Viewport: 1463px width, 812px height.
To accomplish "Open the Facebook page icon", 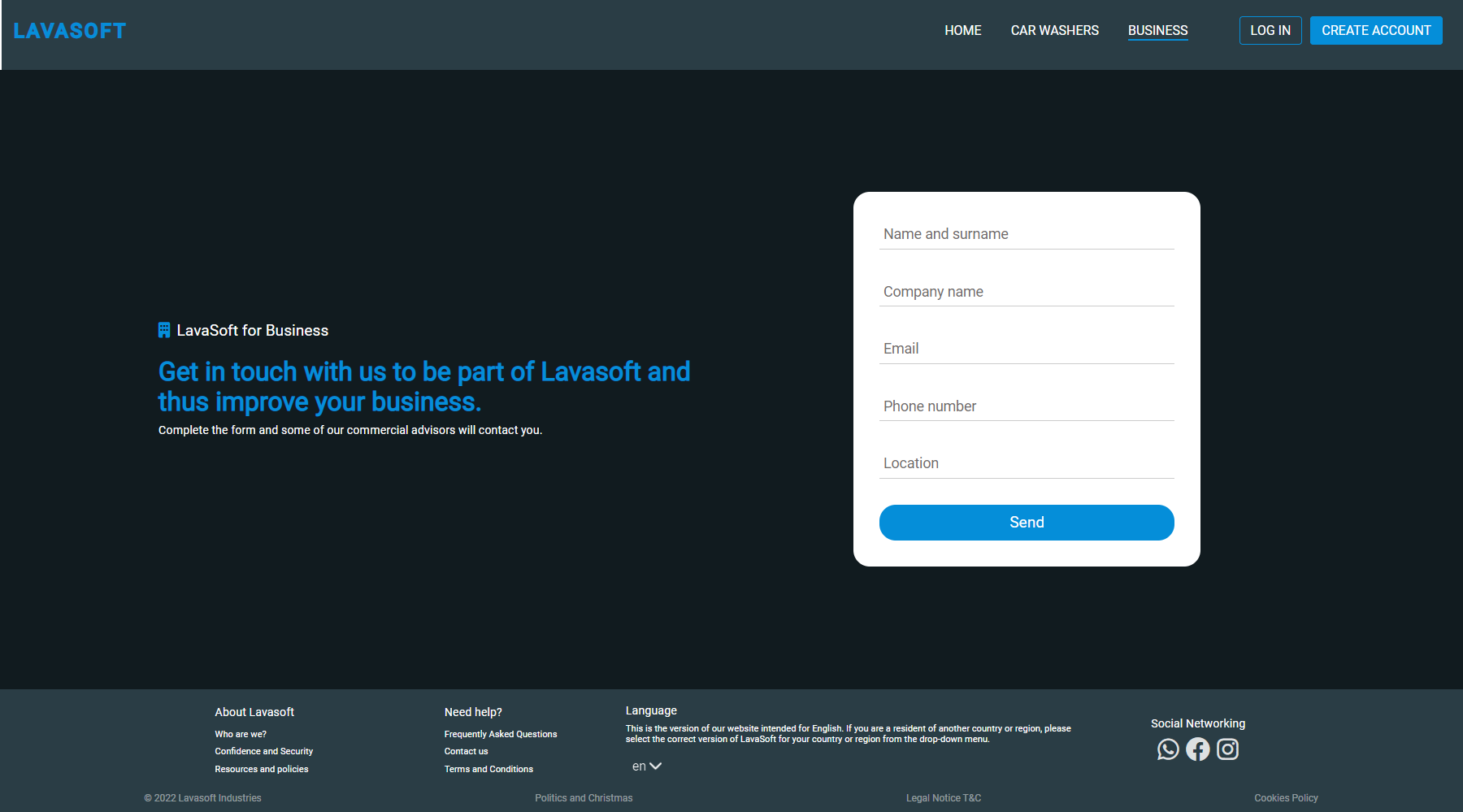I will [1198, 749].
